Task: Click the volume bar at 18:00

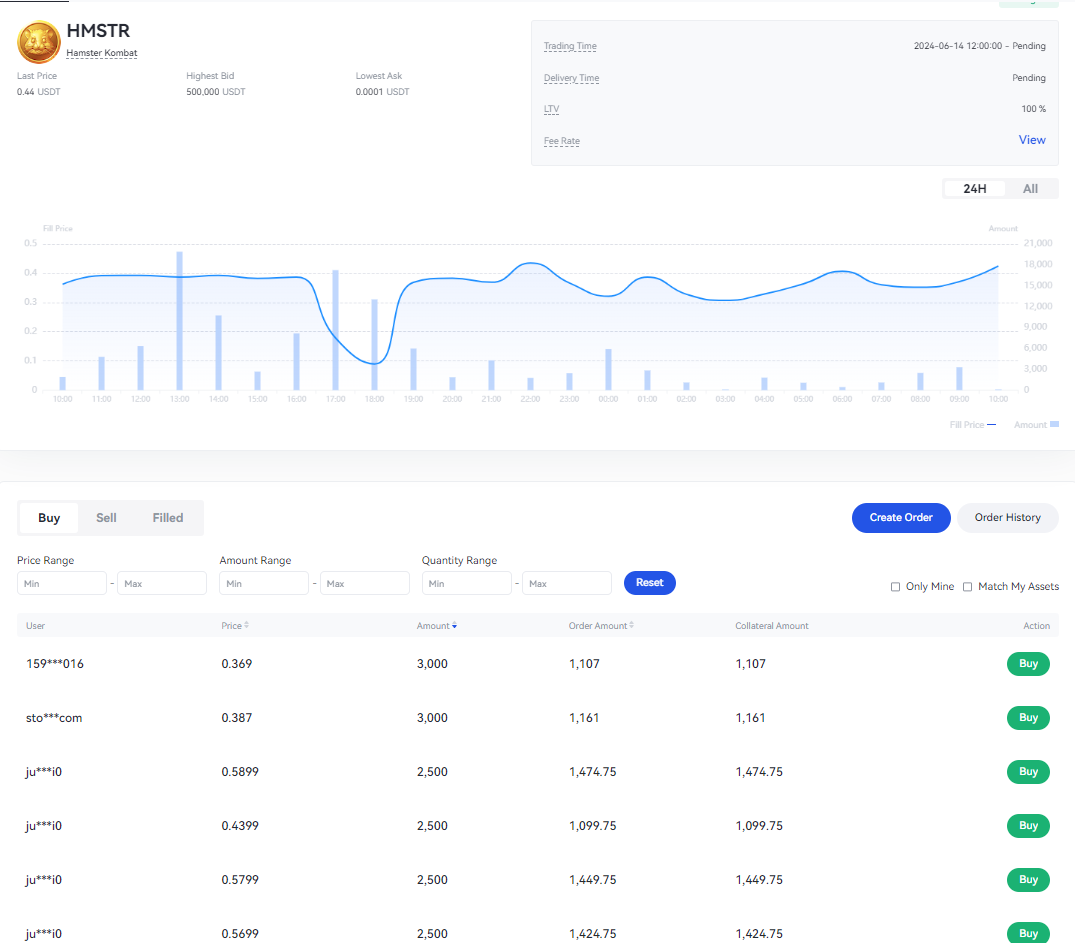Action: pos(374,345)
